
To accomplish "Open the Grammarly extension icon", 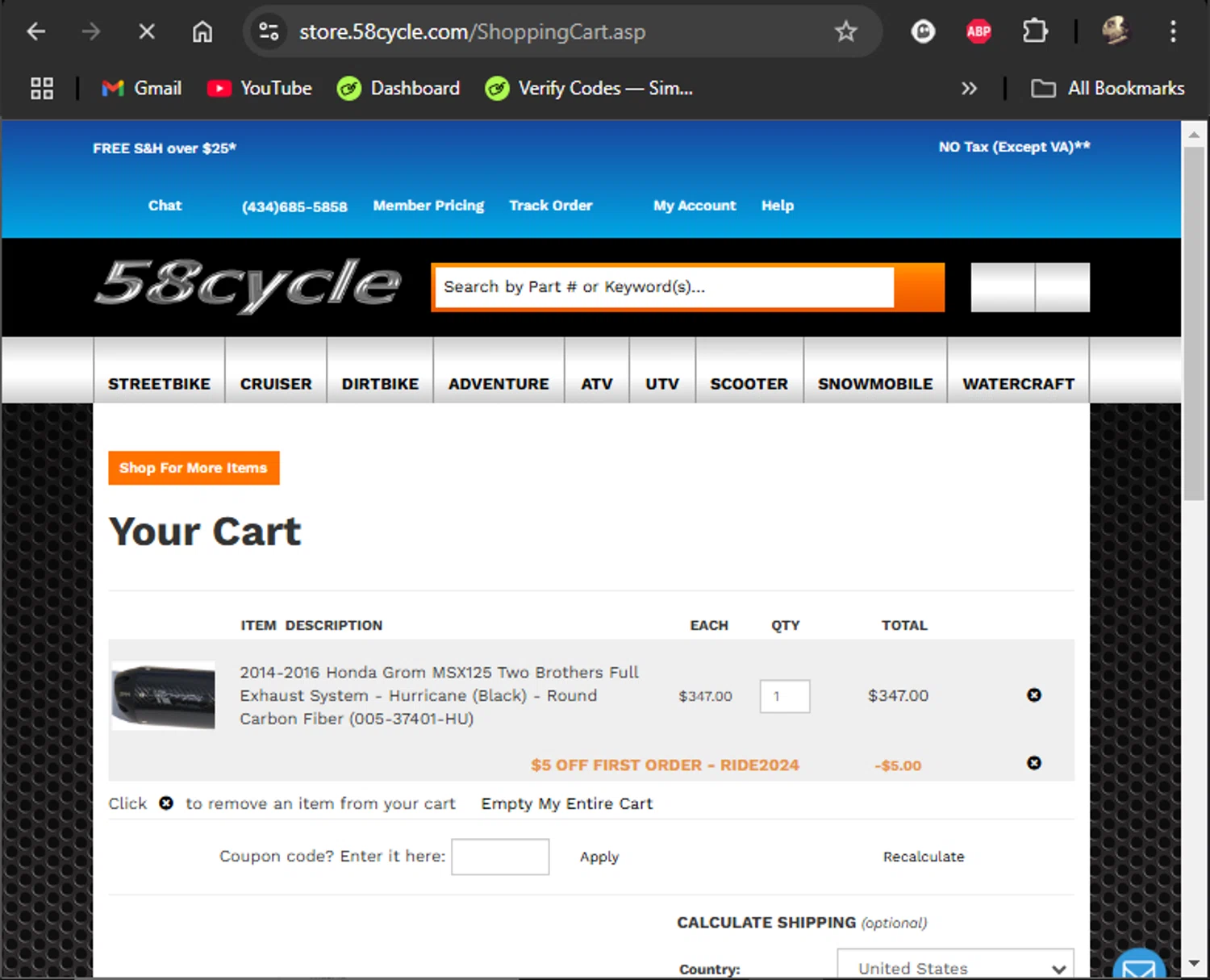I will [x=923, y=31].
